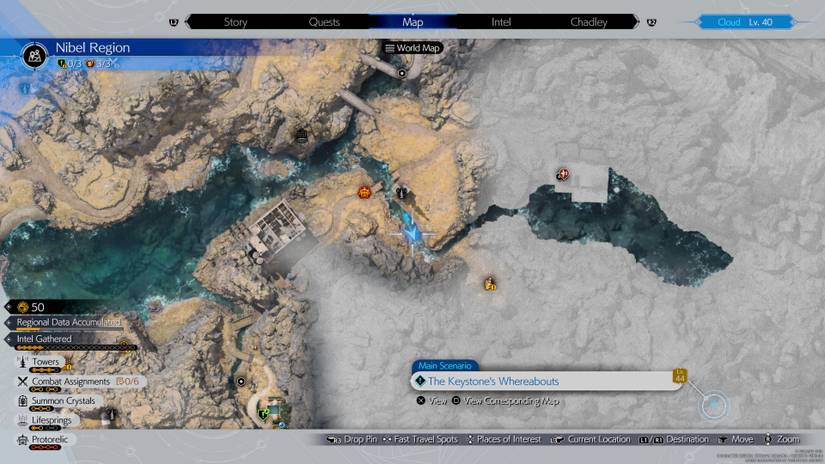Click the Main Scenario label
Image resolution: width=825 pixels, height=464 pixels.
click(x=445, y=366)
